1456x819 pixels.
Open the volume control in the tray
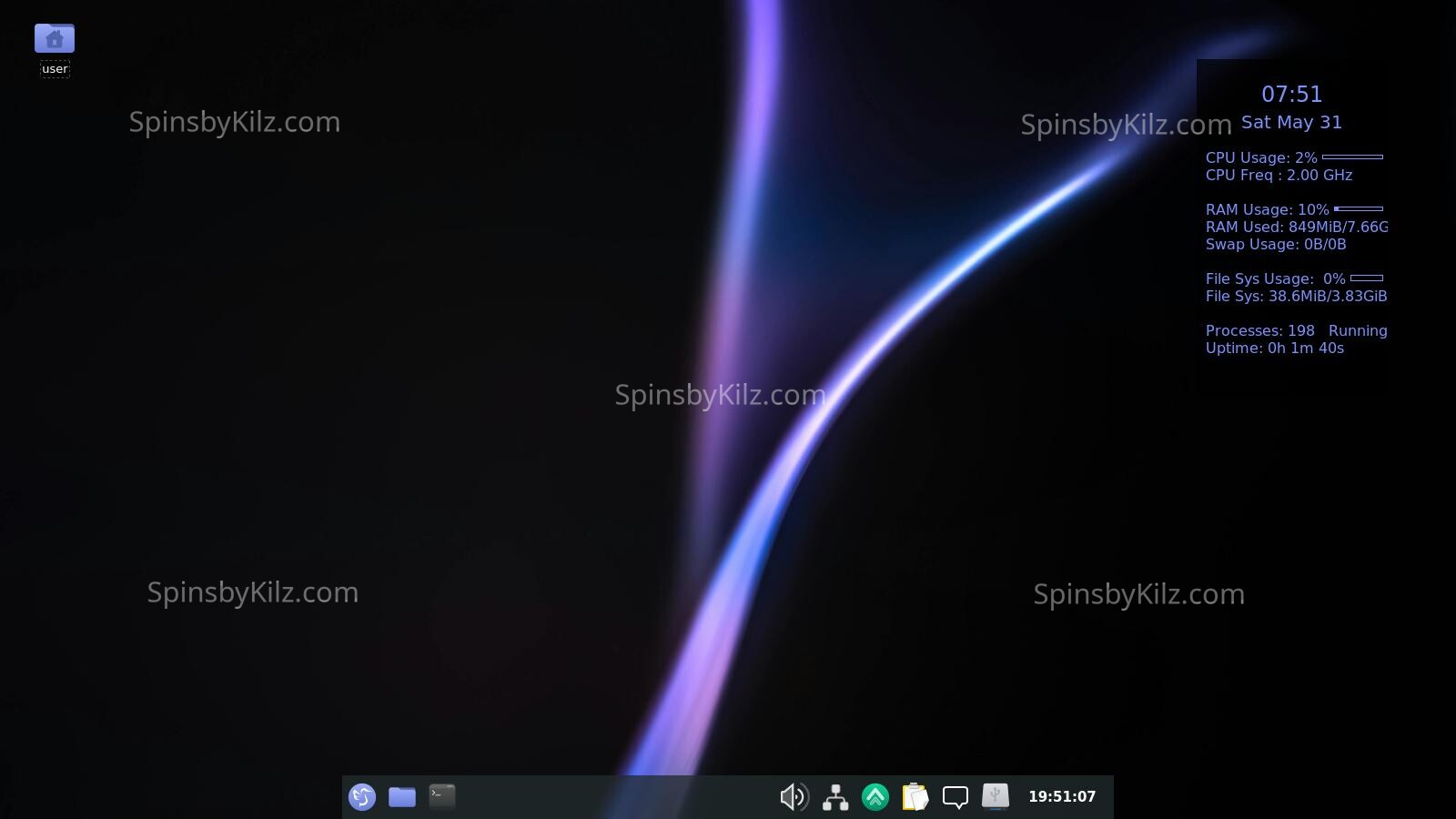(794, 797)
